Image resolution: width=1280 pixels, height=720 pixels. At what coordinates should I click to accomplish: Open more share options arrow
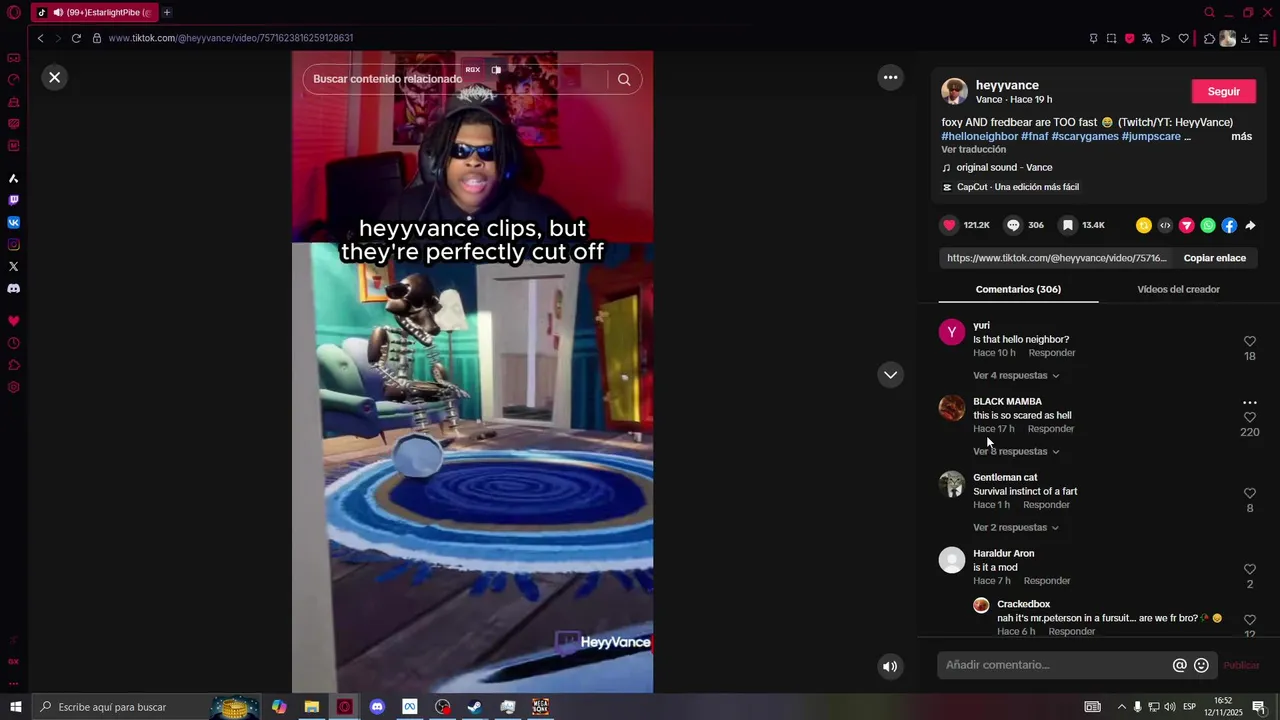tap(1250, 226)
